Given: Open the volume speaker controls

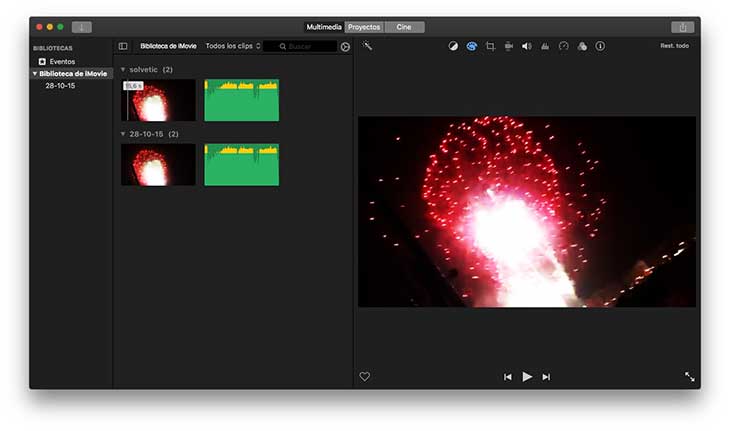Looking at the screenshot, I should tap(527, 46).
